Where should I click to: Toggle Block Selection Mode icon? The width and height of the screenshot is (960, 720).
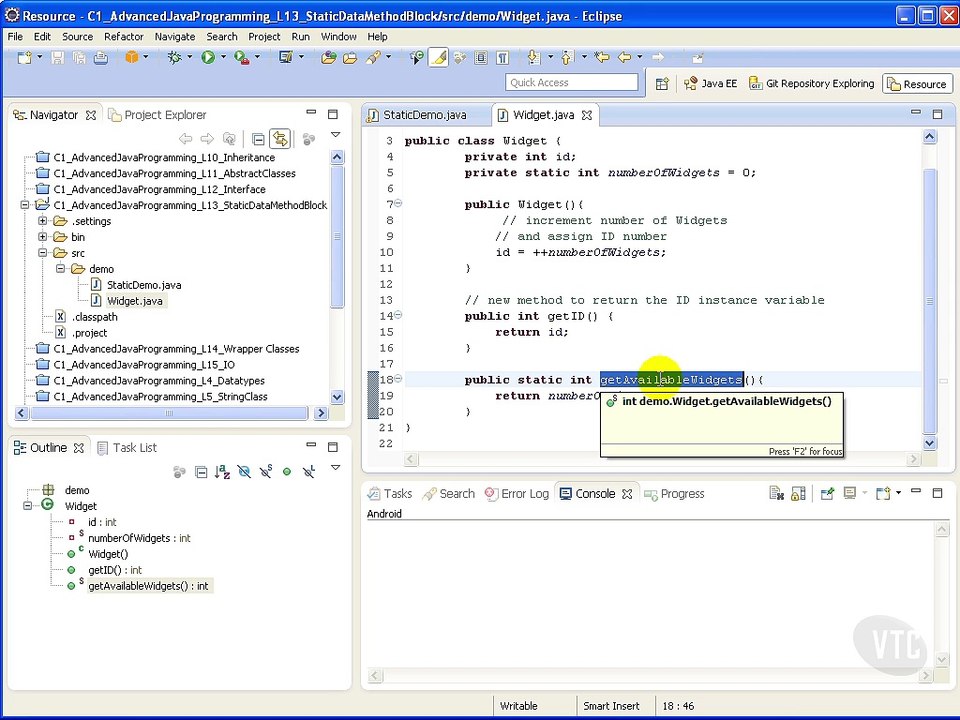[x=481, y=58]
